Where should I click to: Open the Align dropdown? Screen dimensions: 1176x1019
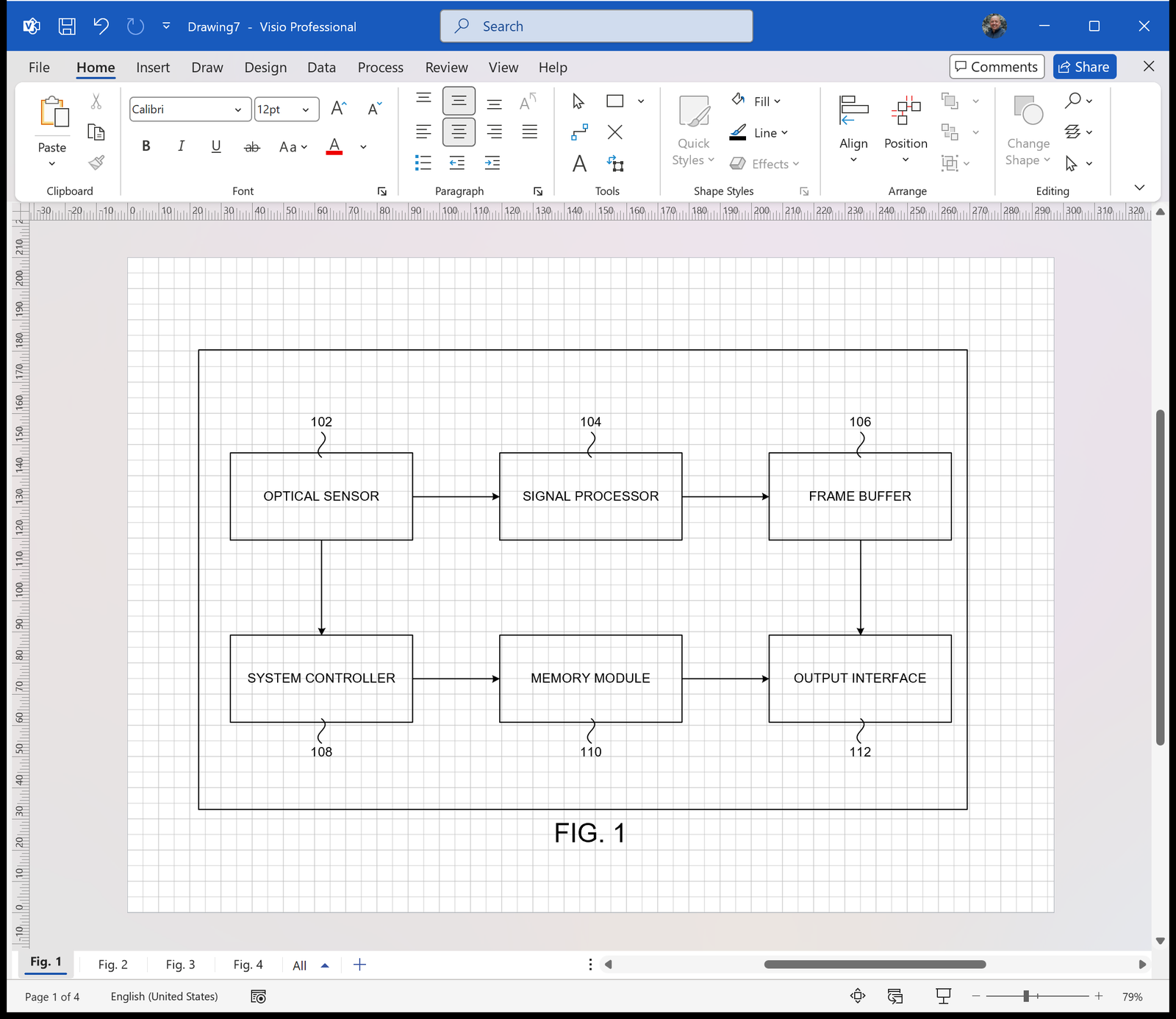[x=853, y=129]
